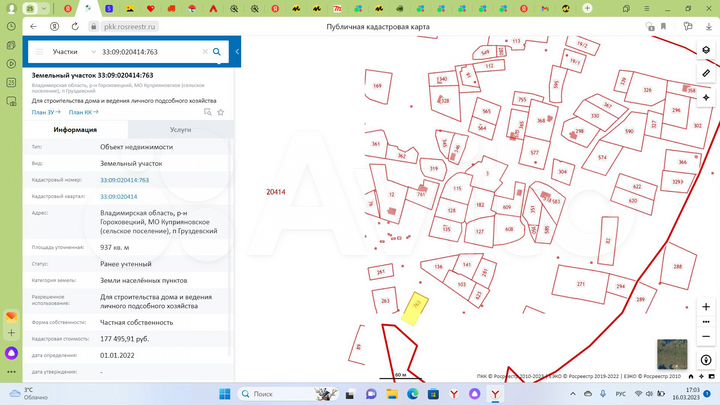This screenshot has height=405, width=720.
Task: Switch the РУС keyboard language indicator
Action: pyautogui.click(x=620, y=394)
